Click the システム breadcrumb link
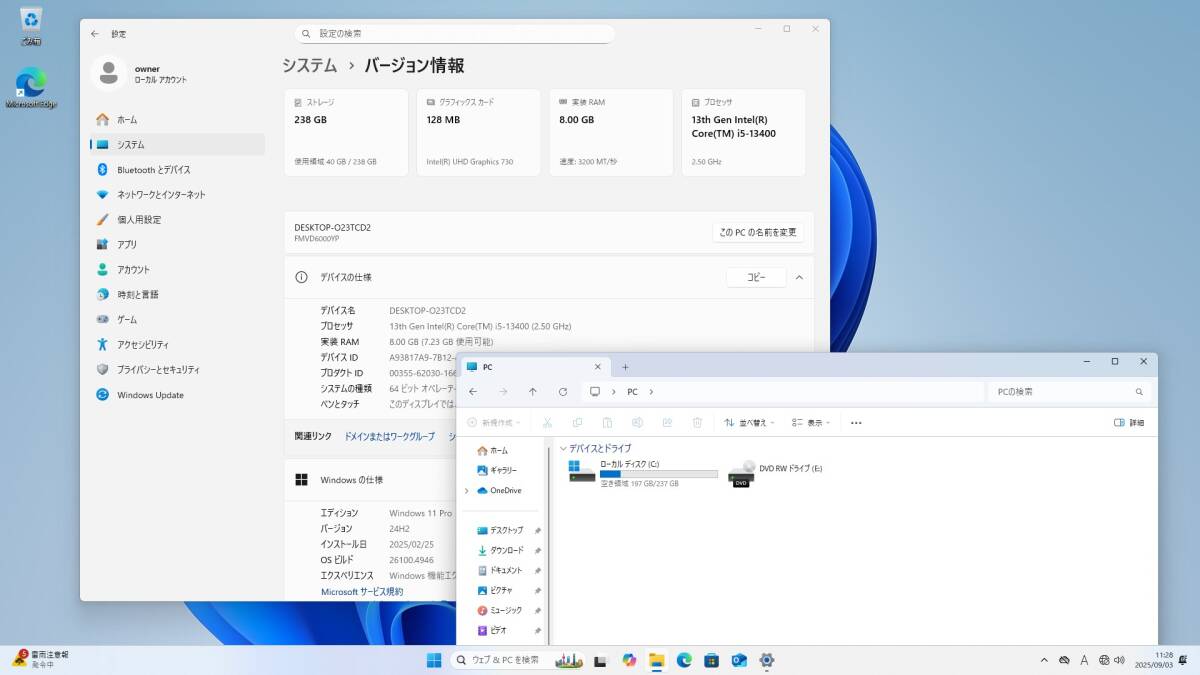This screenshot has height=675, width=1200. pos(310,66)
